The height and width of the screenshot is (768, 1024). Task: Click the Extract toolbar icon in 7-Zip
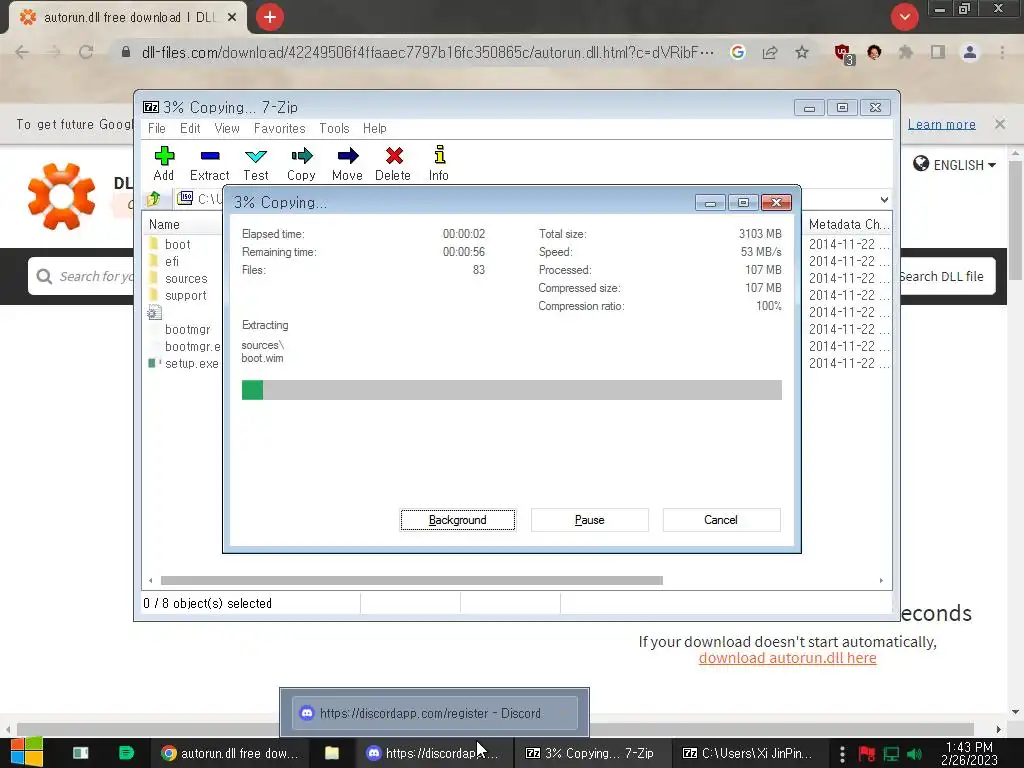210,163
